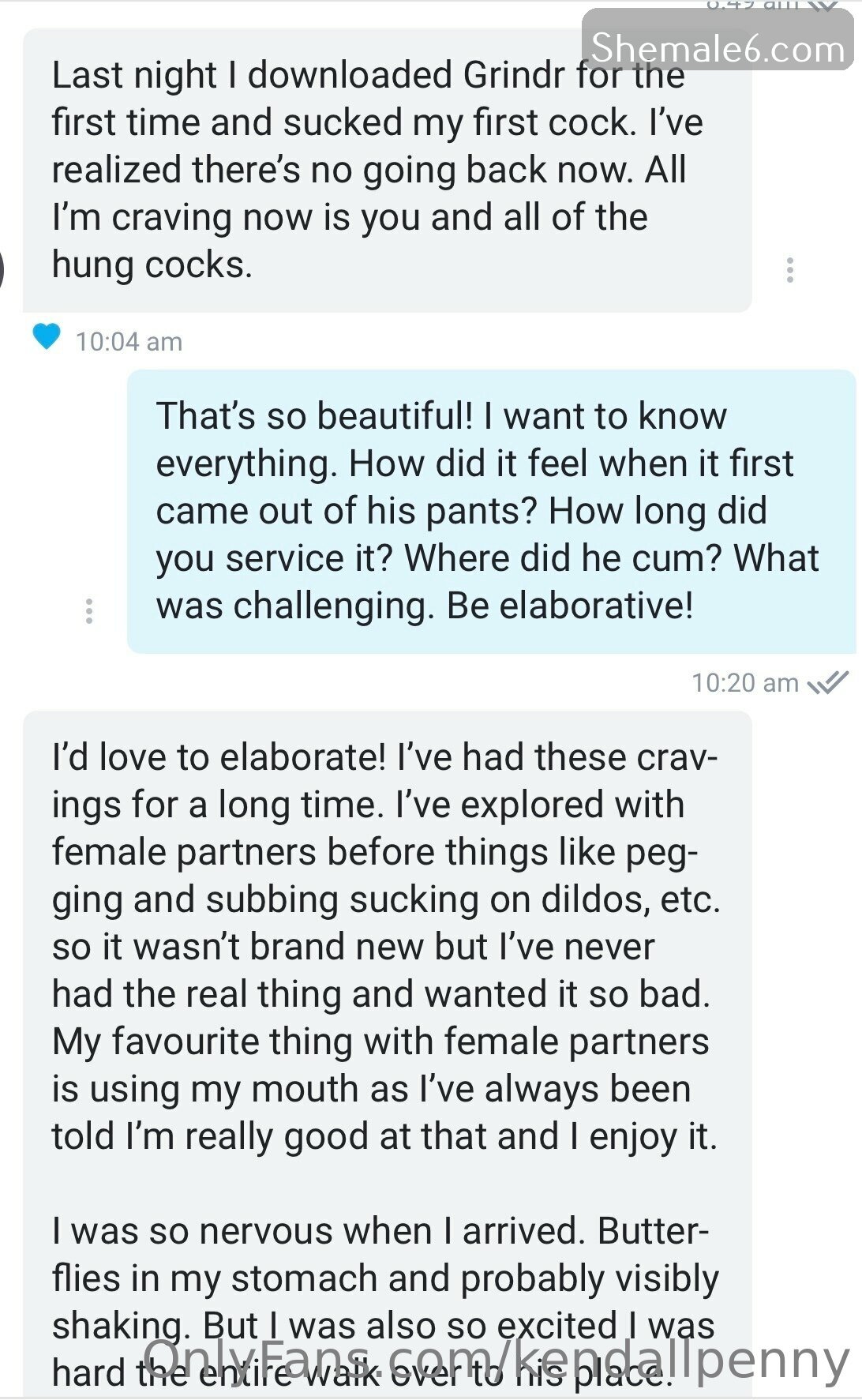Open three-dot menu beside "Last night" message

tap(789, 270)
